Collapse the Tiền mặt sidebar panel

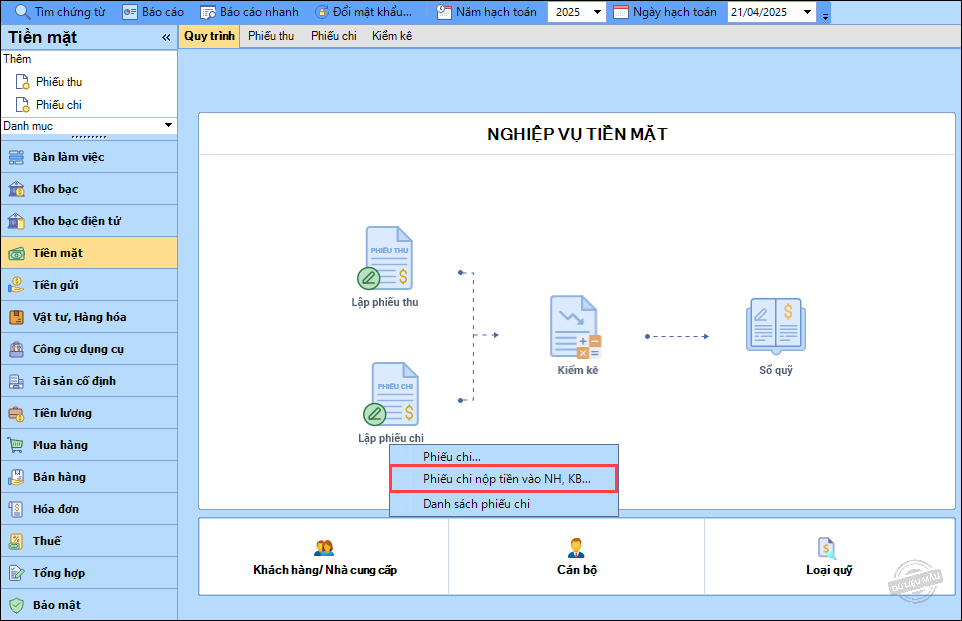166,38
